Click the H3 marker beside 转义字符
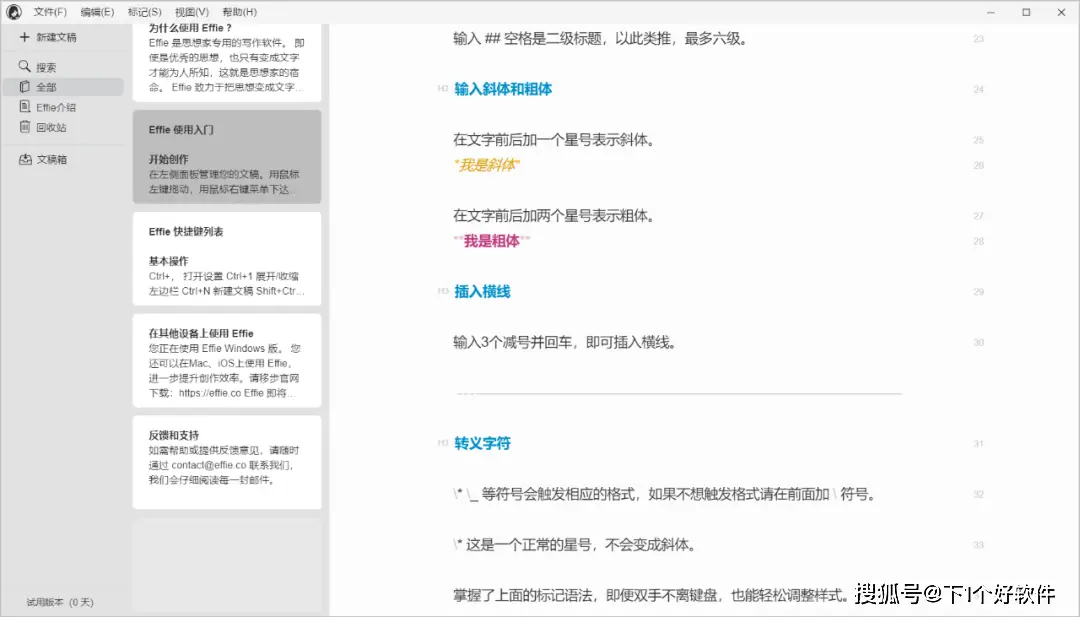The width and height of the screenshot is (1080, 617). coord(442,443)
